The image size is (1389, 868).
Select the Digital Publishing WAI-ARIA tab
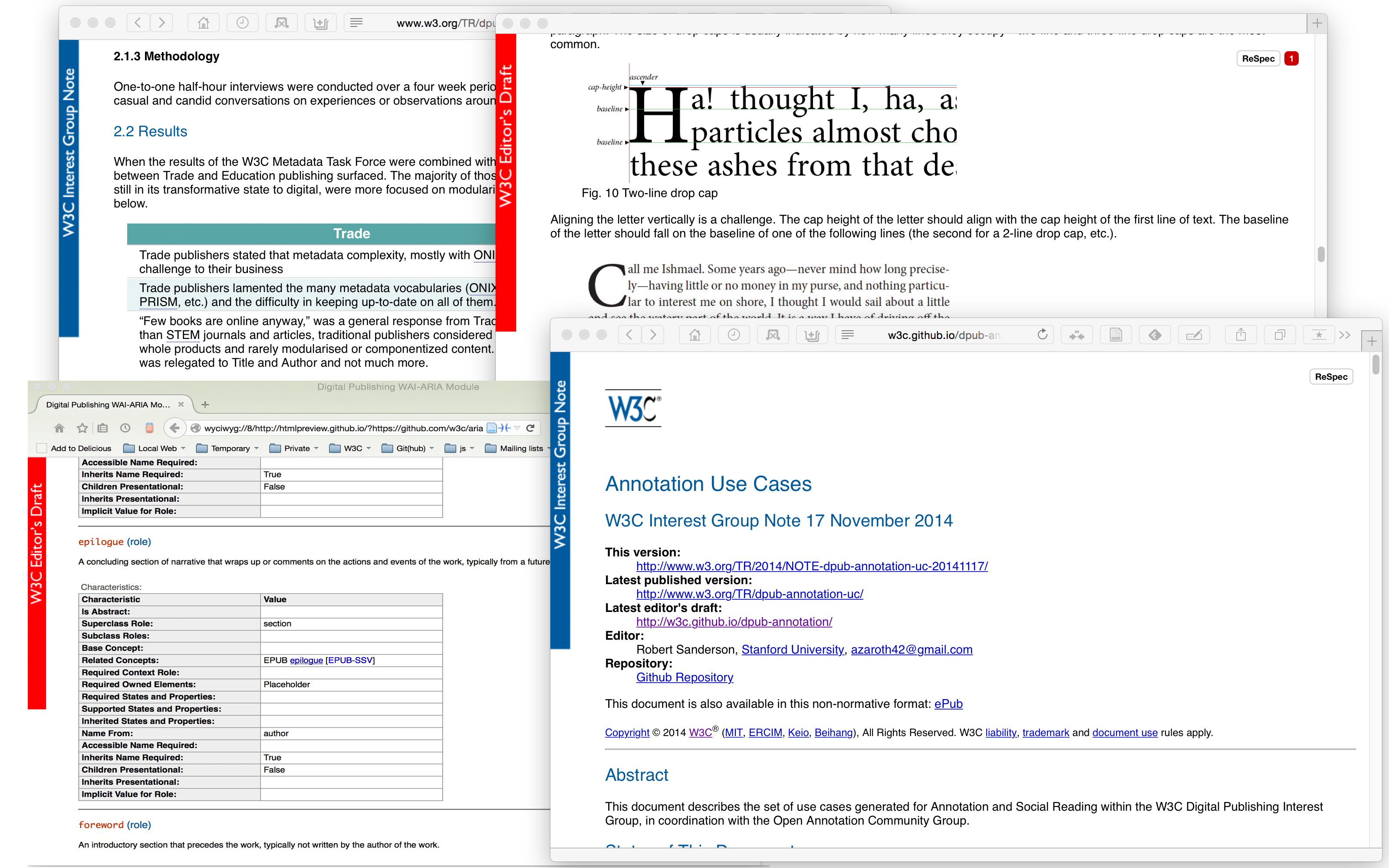coord(108,405)
